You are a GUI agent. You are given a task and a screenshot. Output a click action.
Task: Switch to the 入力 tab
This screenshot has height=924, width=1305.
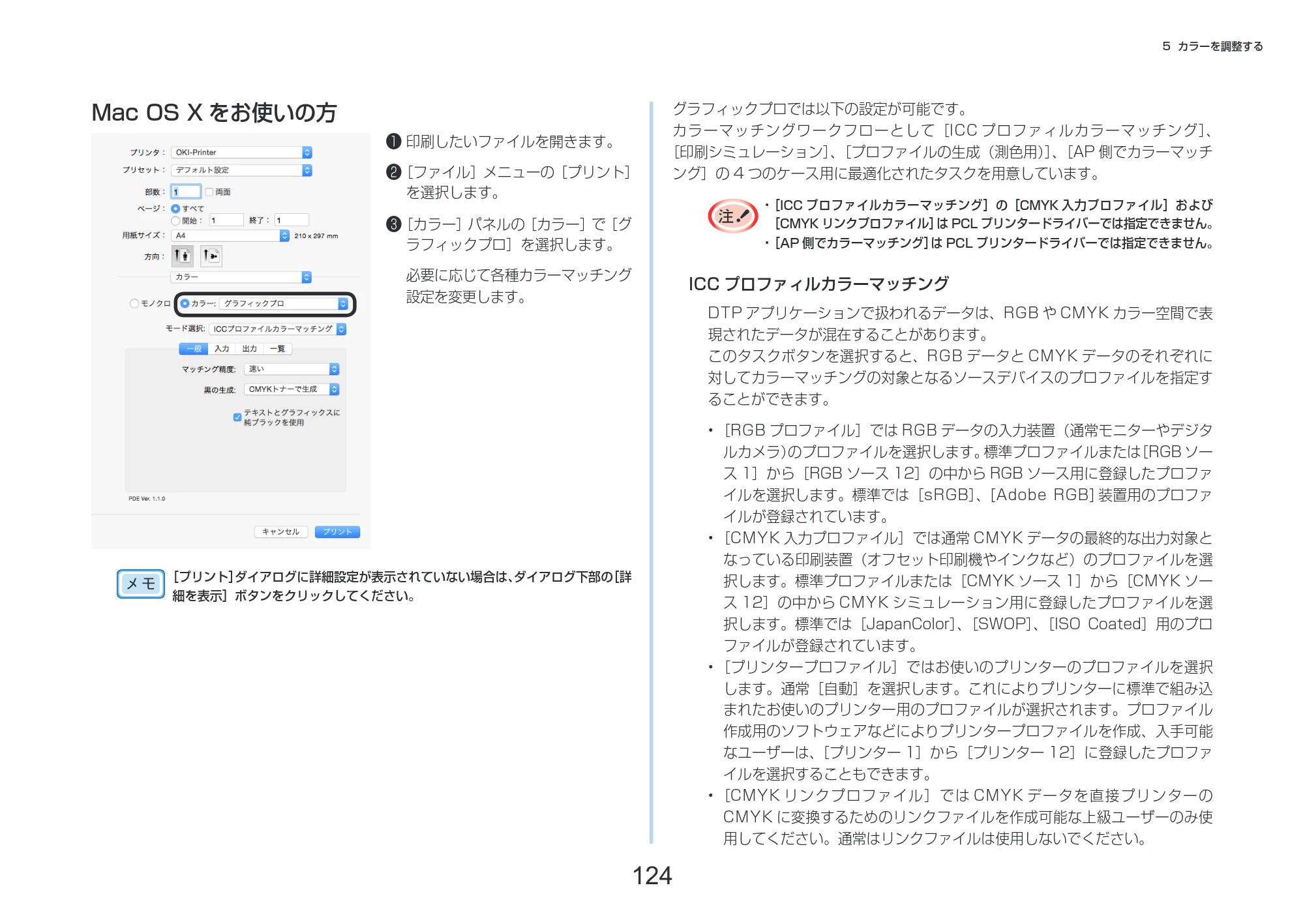tap(222, 349)
